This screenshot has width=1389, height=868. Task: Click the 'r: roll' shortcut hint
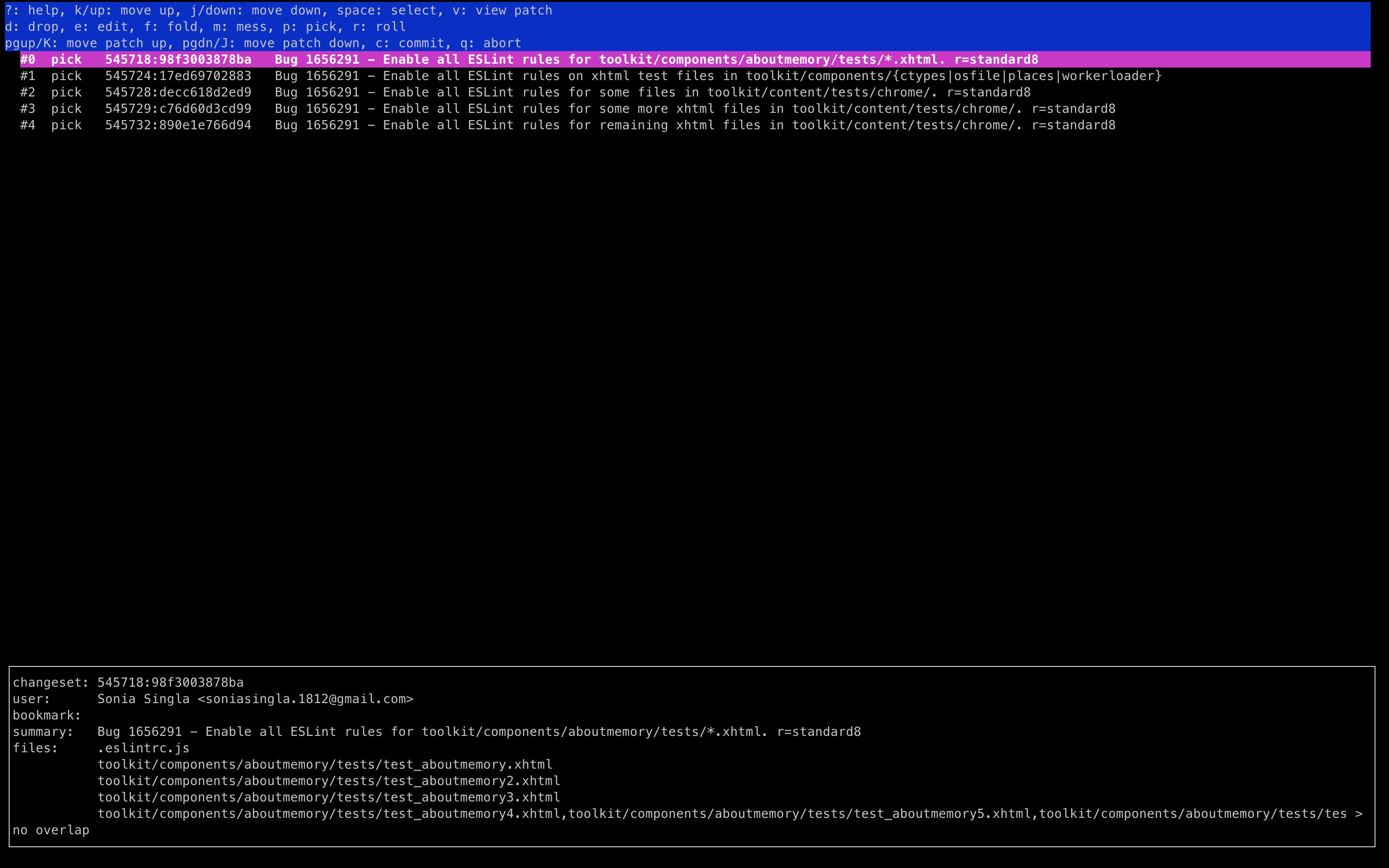379,27
